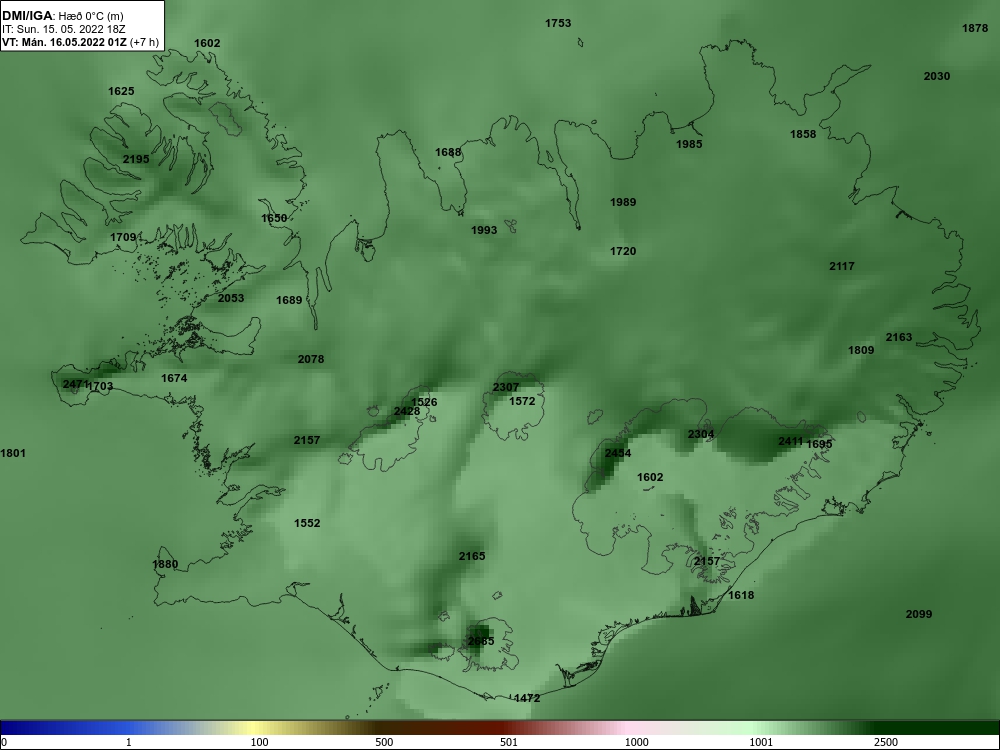The width and height of the screenshot is (1000, 750).
Task: Pick the map value 1625
Action: tap(121, 91)
